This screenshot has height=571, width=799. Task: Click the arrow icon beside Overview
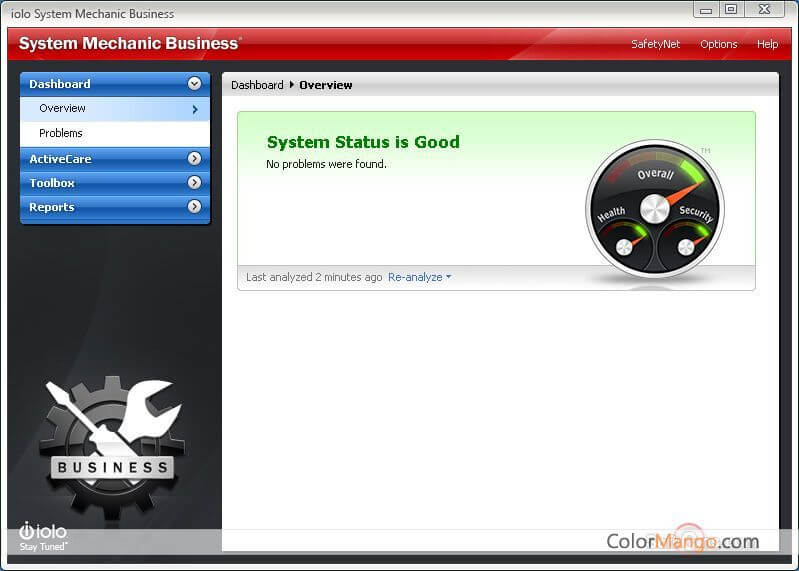click(195, 109)
